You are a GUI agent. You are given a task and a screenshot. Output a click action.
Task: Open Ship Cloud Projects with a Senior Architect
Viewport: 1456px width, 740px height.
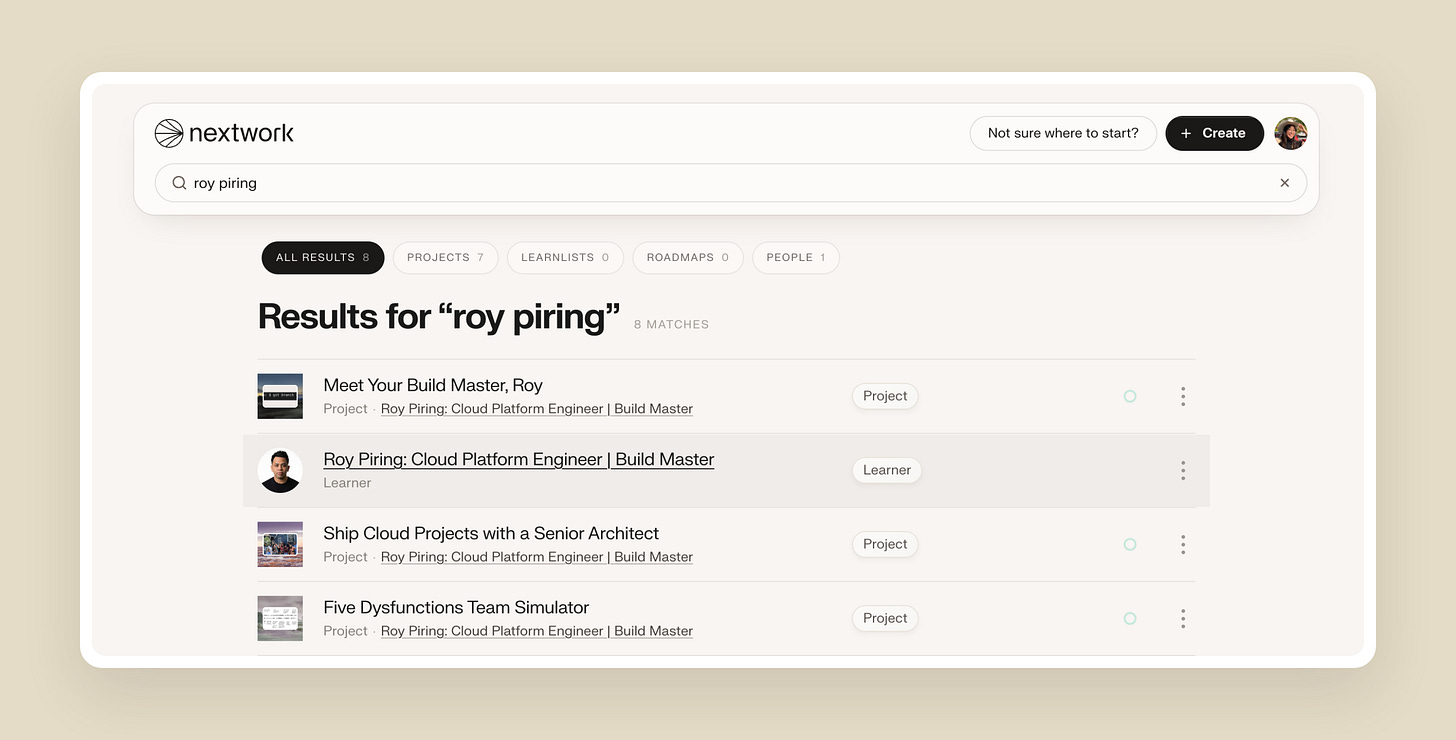(x=491, y=533)
